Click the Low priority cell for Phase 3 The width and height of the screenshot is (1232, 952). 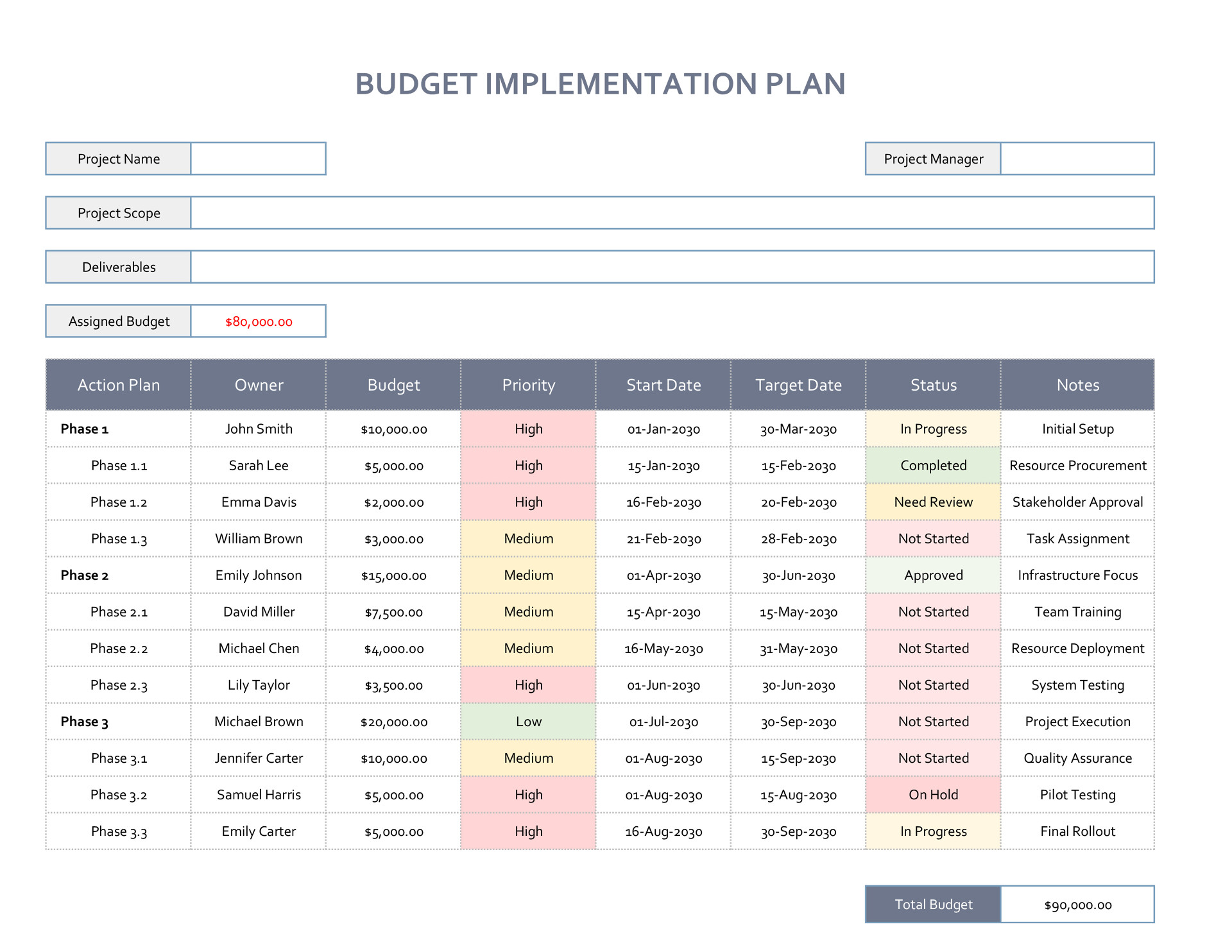(528, 721)
